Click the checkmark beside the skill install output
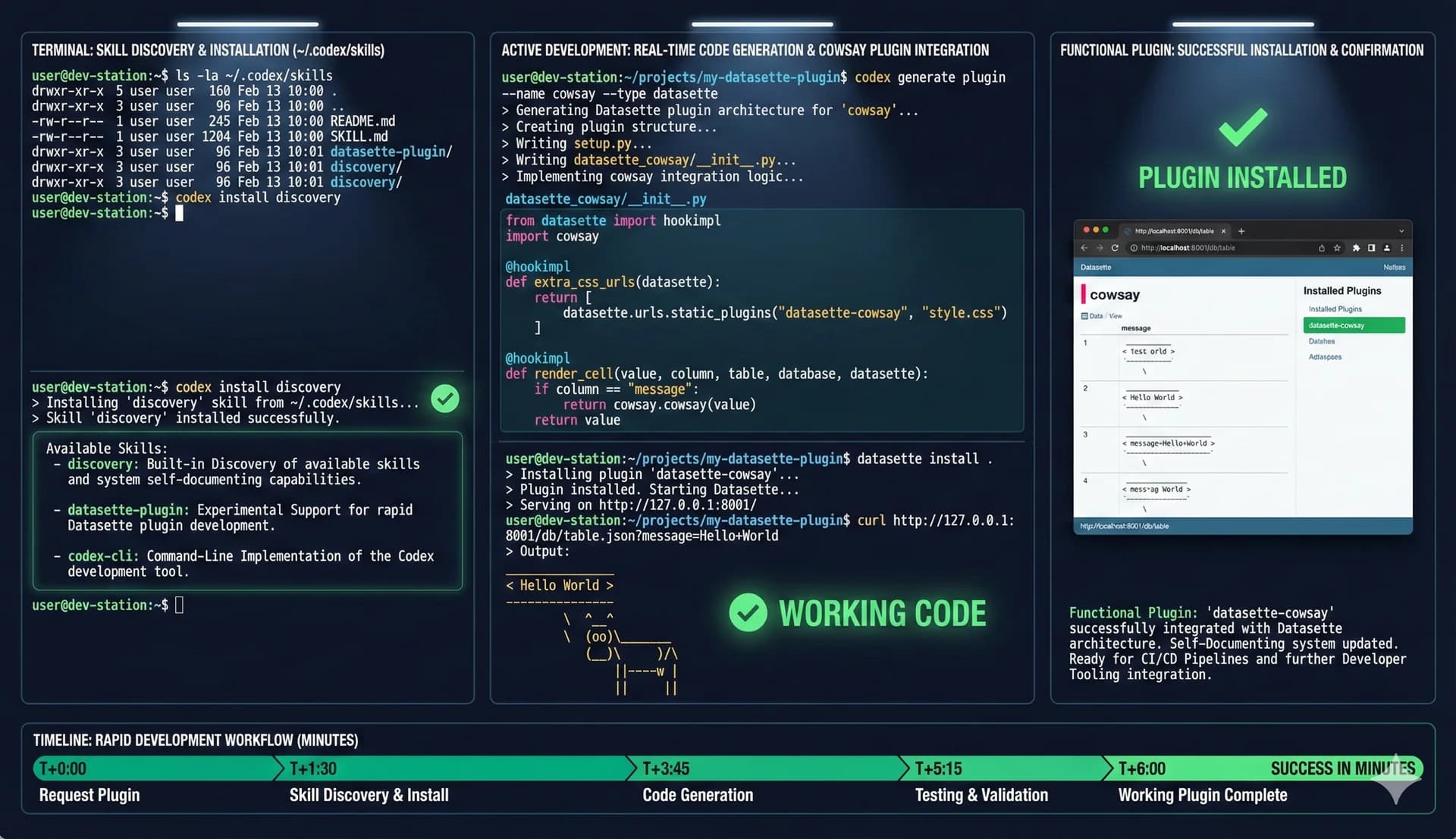This screenshot has width=1456, height=839. 445,399
